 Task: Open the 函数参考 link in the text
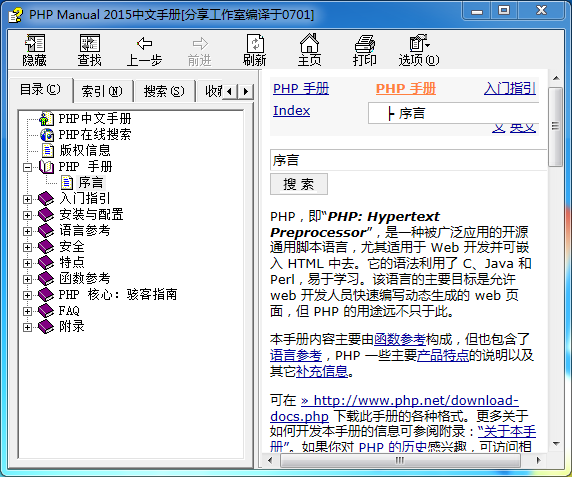(x=400, y=340)
